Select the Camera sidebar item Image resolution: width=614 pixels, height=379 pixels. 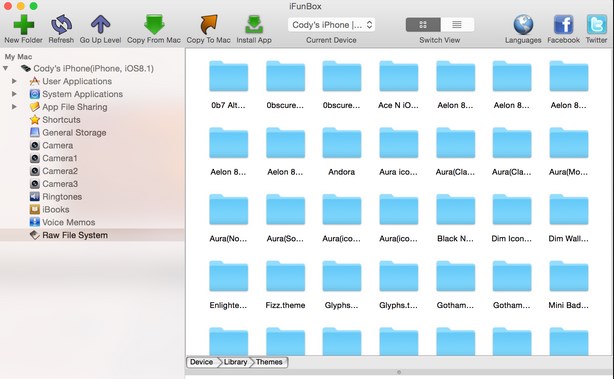coord(58,145)
